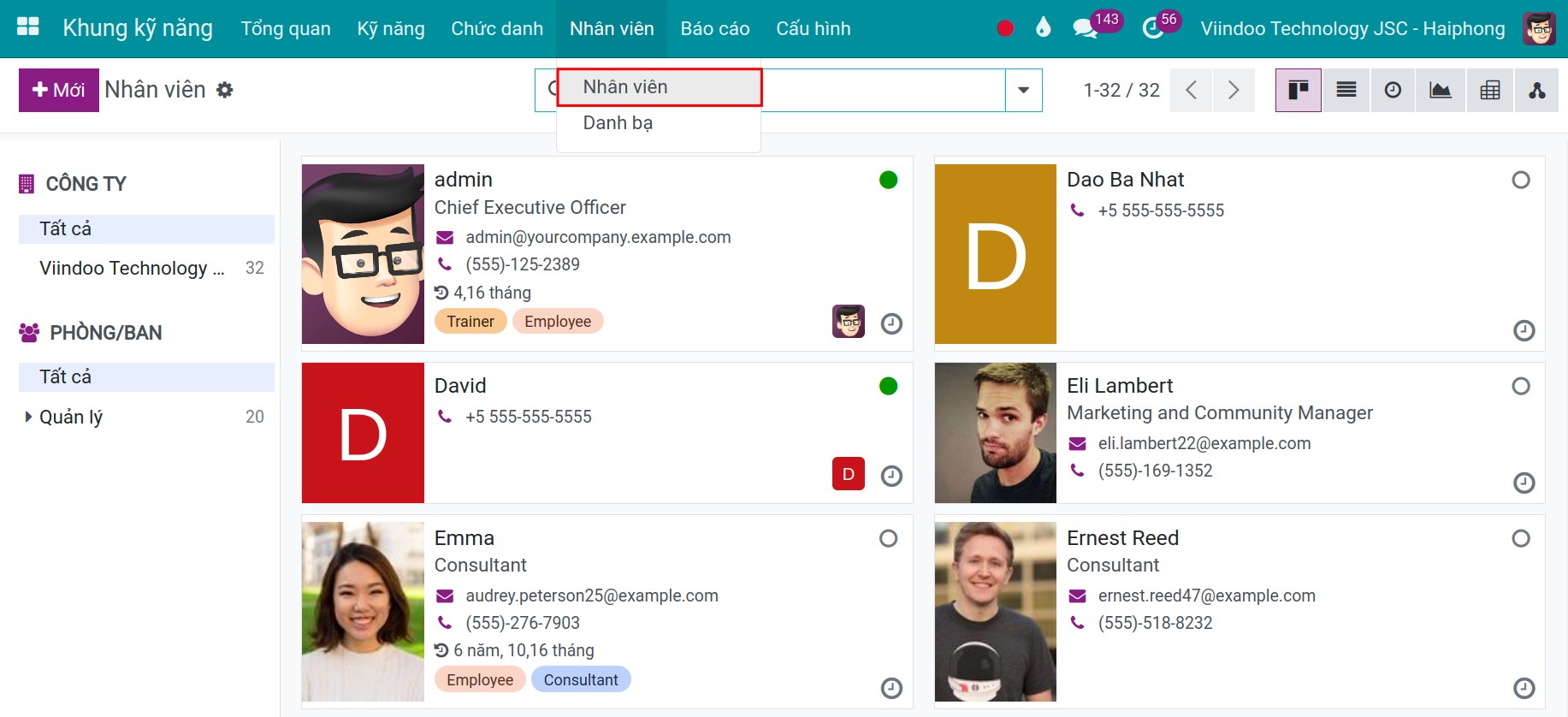Open activity clock on David card

pos(891,476)
